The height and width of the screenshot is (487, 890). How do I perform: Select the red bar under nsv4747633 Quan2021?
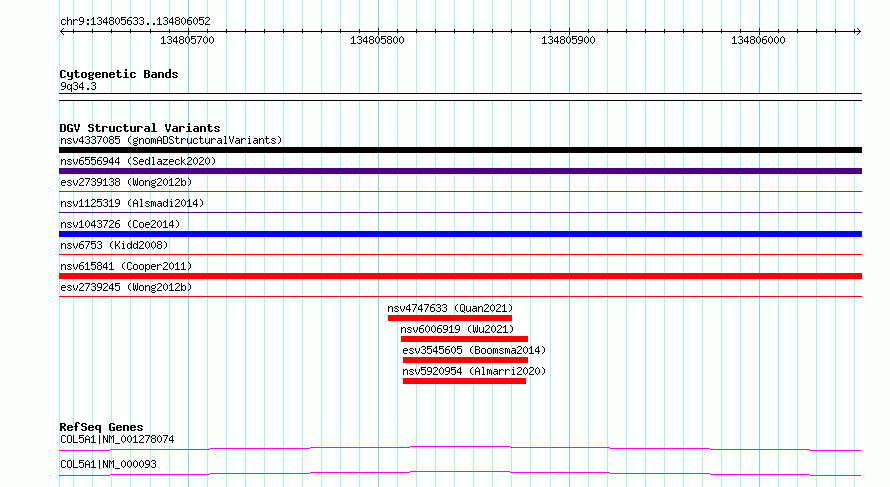450,318
